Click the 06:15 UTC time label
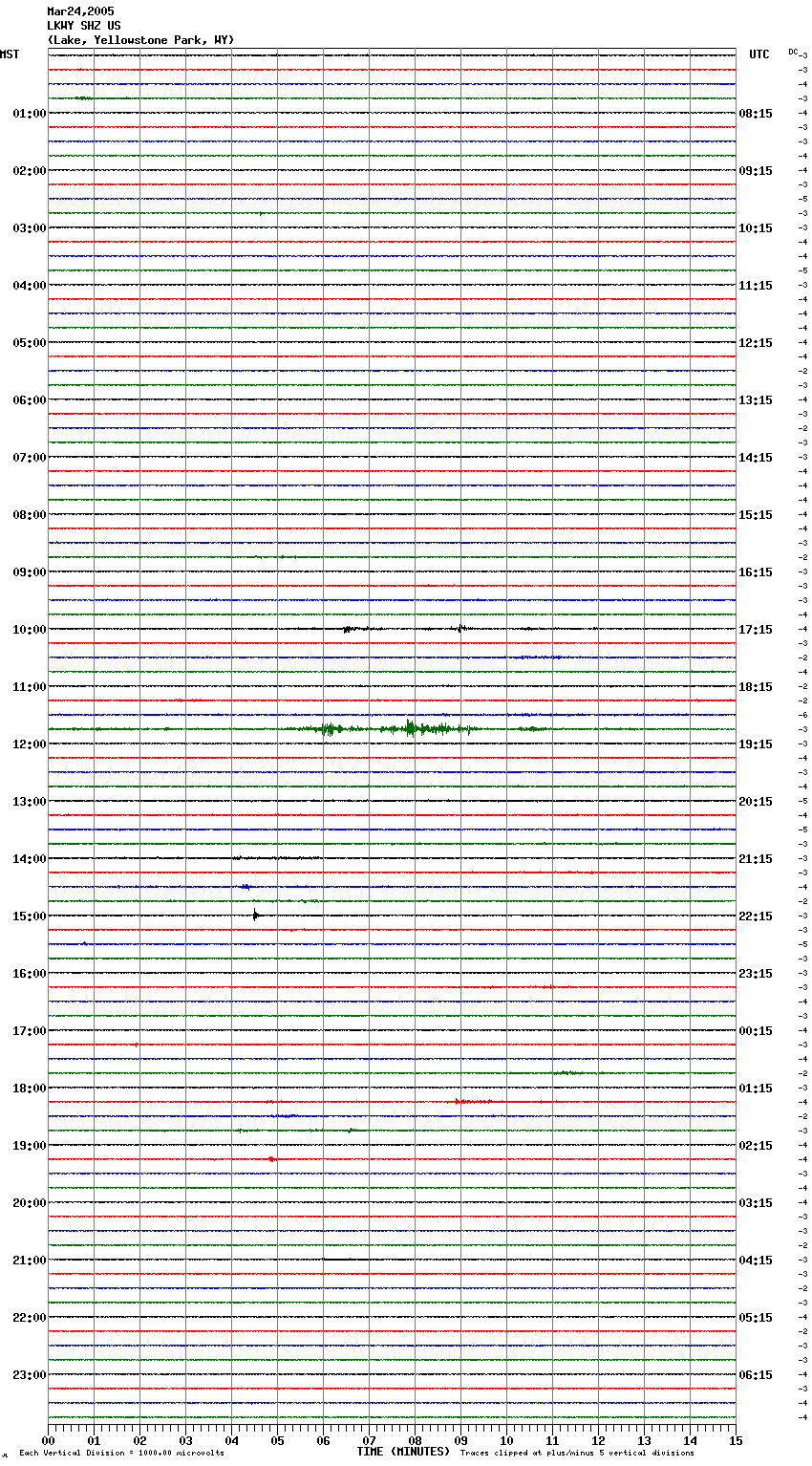The height and width of the screenshot is (1466, 812). (756, 1375)
